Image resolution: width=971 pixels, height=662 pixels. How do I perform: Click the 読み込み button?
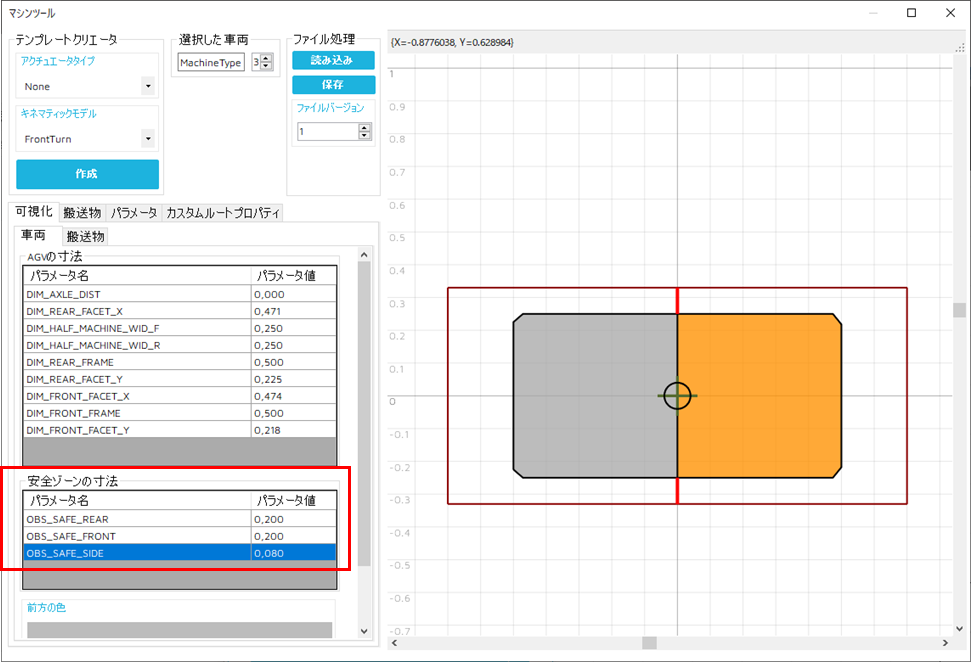coord(333,60)
